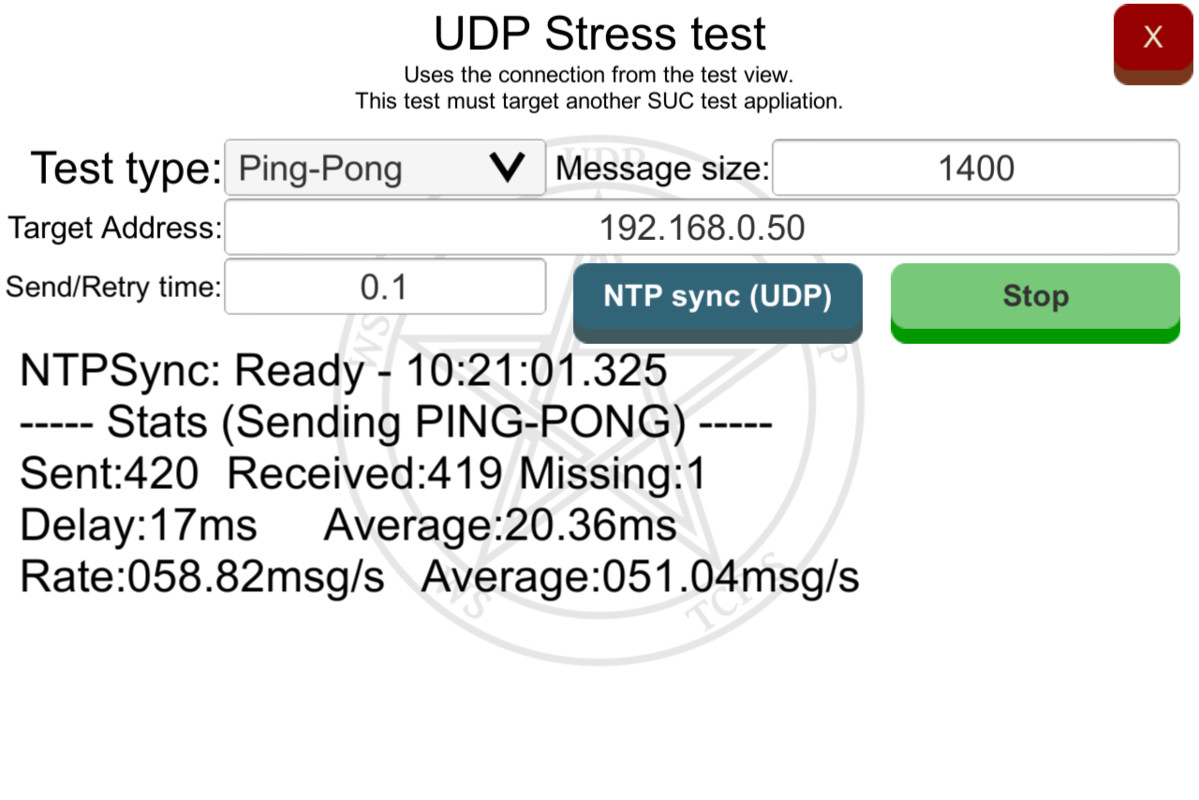Click the Stats (Sending PING-PONG) header
Image resolution: width=1199 pixels, height=800 pixels.
click(x=396, y=421)
